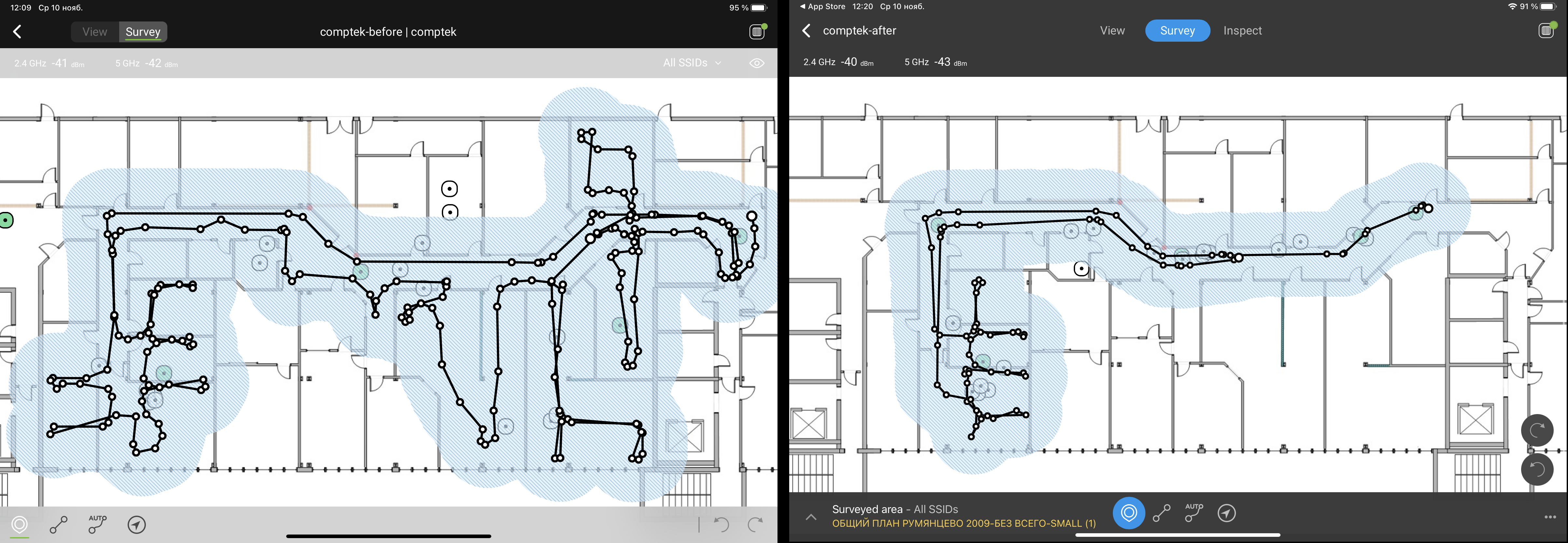Screen dimensions: 1568x543
Task: Toggle eye visibility icon beside All SSIDs
Action: (x=757, y=63)
